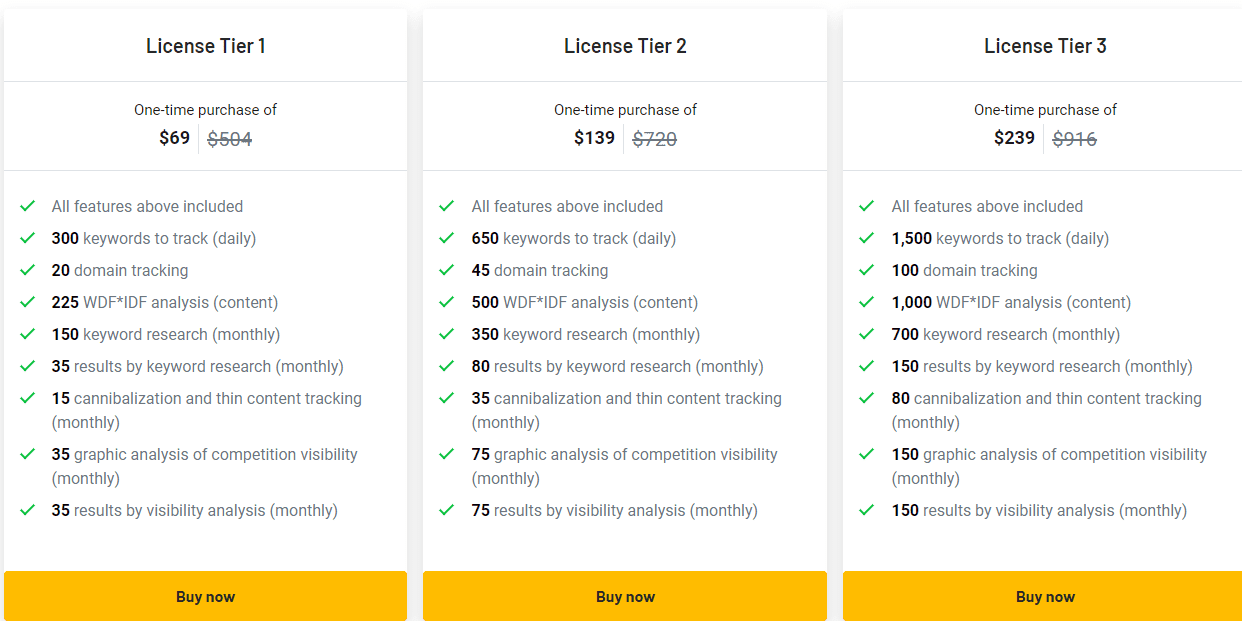
Task: Click All features above included in Tier 1
Action: coord(147,206)
